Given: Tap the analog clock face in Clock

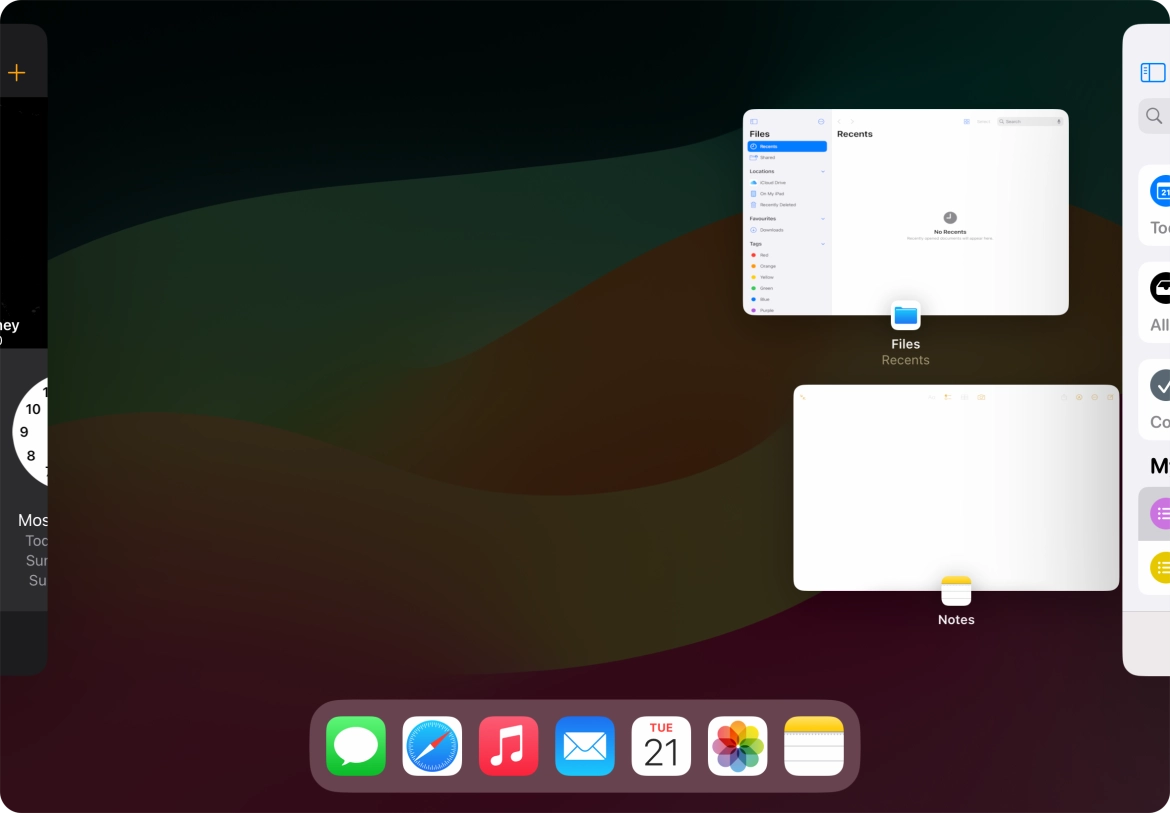Looking at the screenshot, I should pyautogui.click(x=30, y=432).
